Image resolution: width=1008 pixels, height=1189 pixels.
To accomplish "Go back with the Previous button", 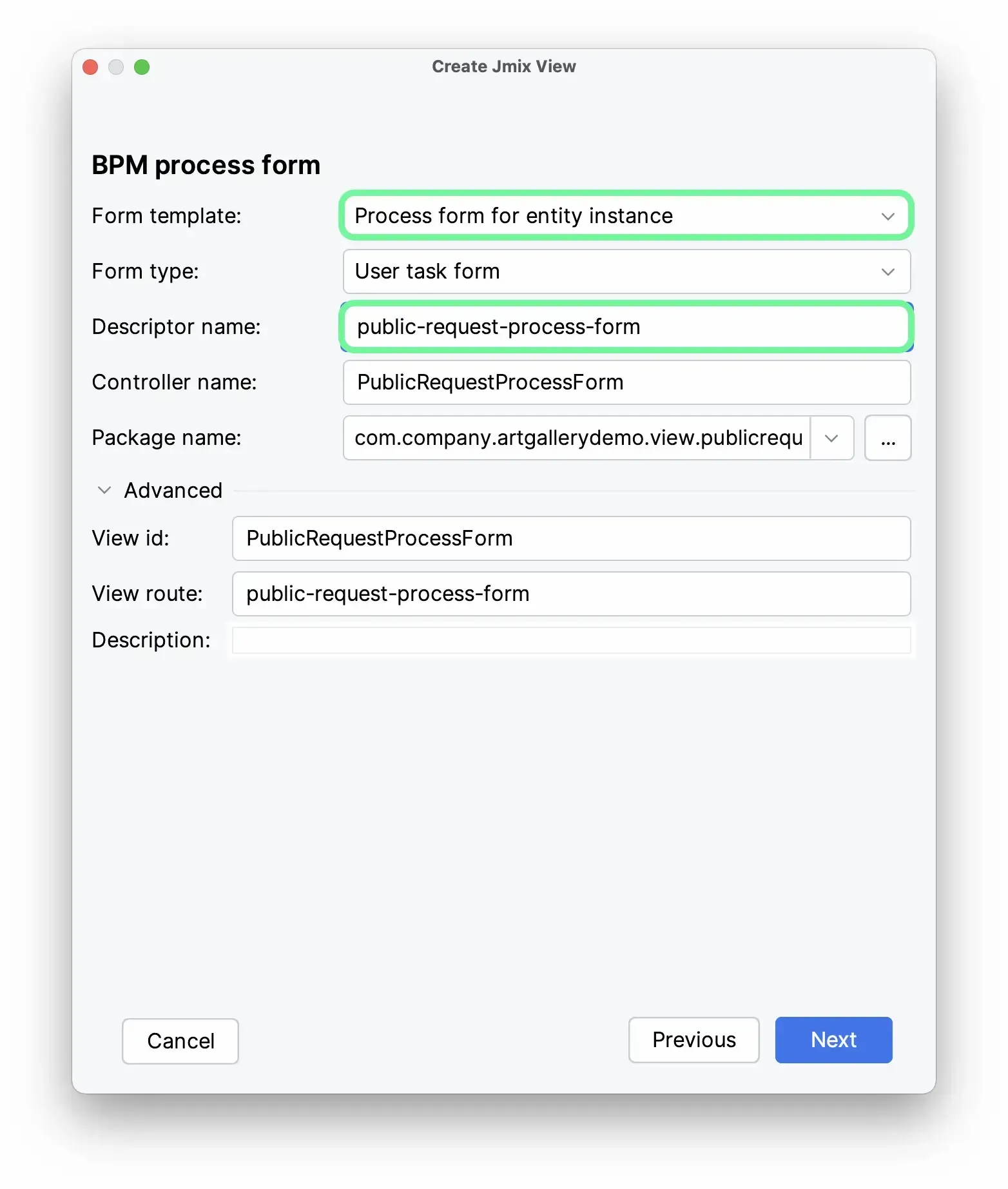I will tap(693, 1040).
